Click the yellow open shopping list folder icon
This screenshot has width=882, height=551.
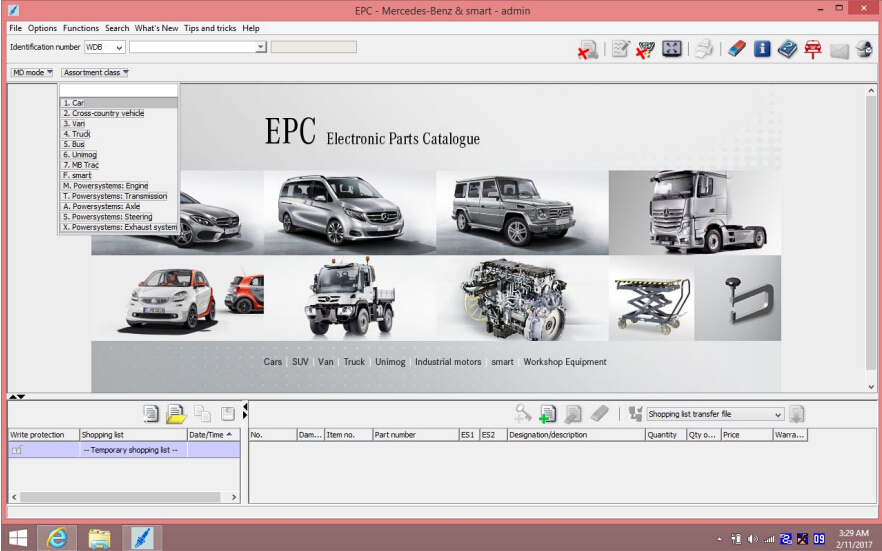point(176,414)
